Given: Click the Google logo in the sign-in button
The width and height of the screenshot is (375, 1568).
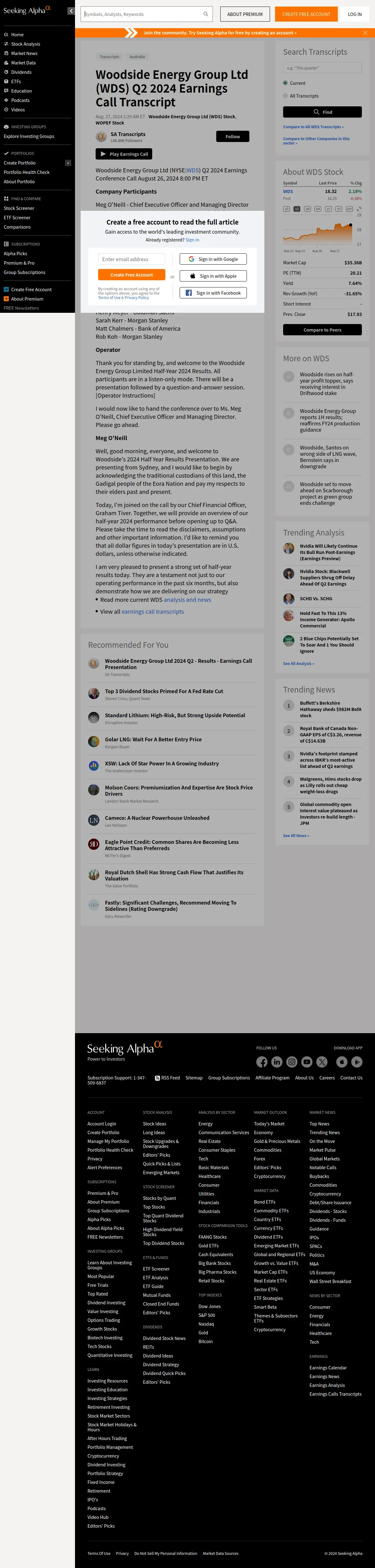Looking at the screenshot, I should (x=192, y=259).
